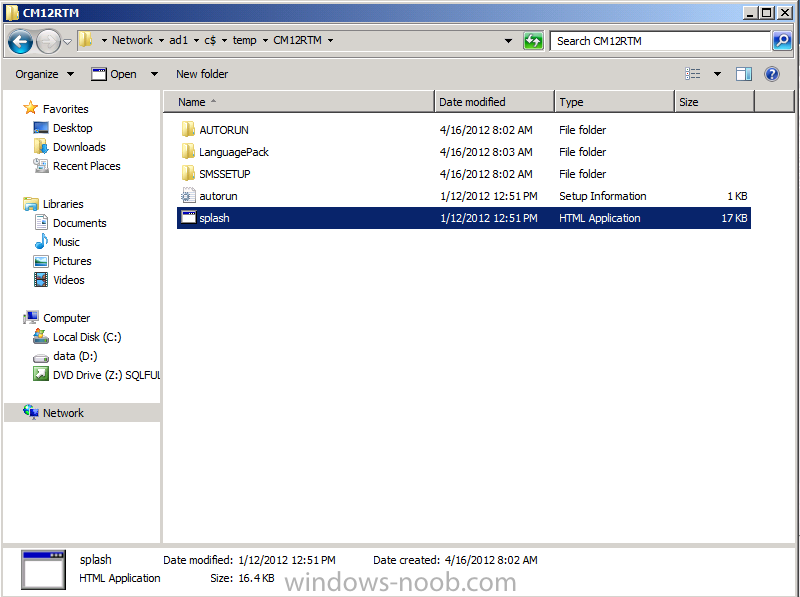Click the Videos library film icon
800x597 pixels.
tap(41, 280)
